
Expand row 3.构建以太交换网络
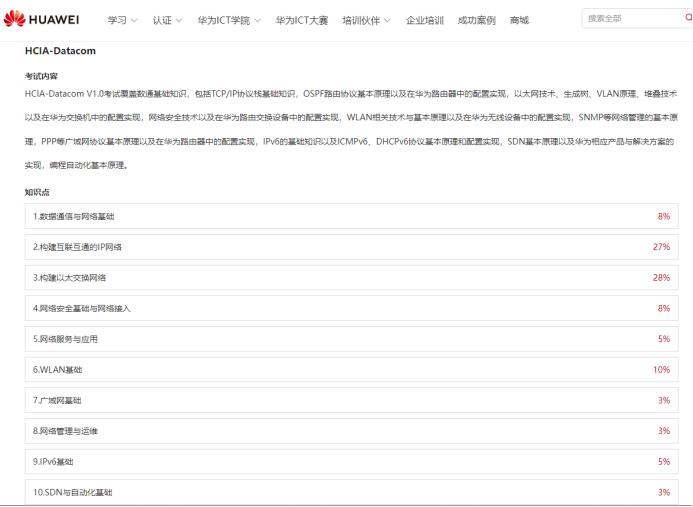click(x=351, y=278)
